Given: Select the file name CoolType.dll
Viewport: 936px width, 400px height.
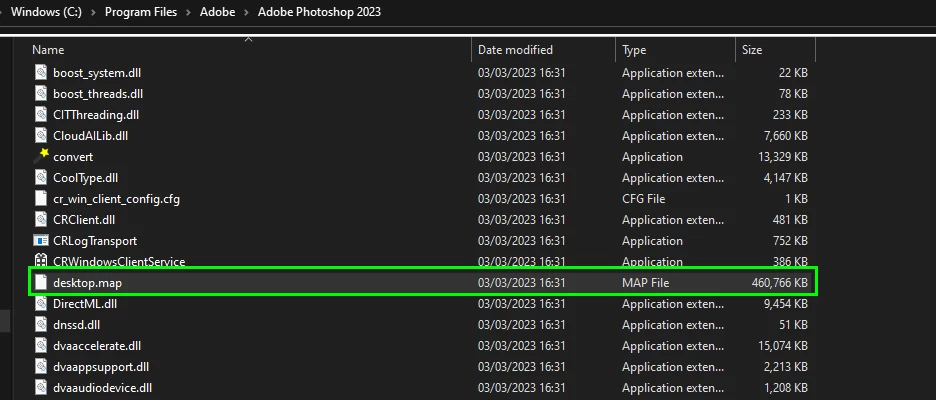Looking at the screenshot, I should coord(87,178).
